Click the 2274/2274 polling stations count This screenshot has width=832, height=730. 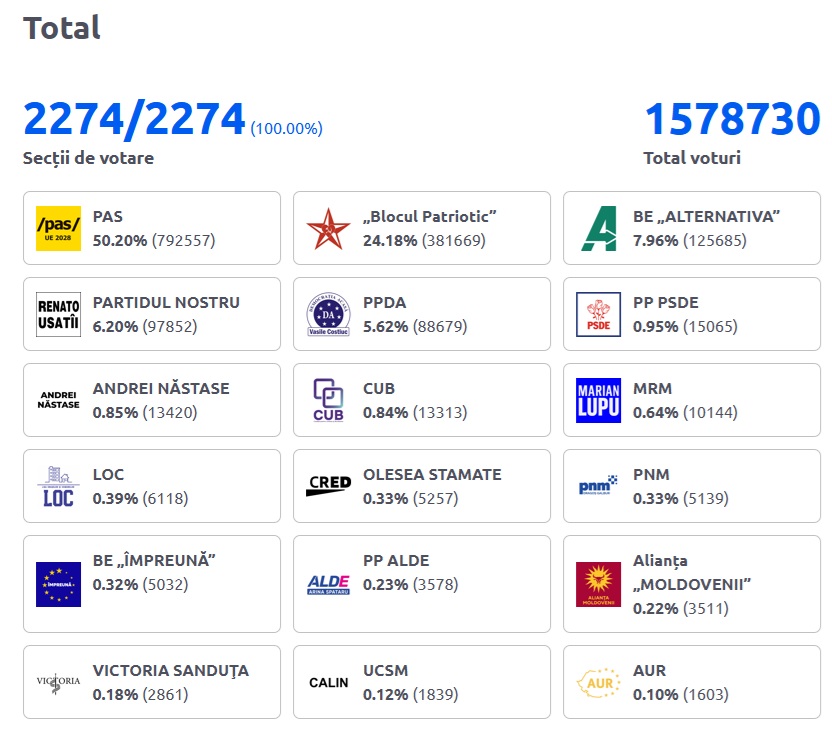(x=134, y=120)
